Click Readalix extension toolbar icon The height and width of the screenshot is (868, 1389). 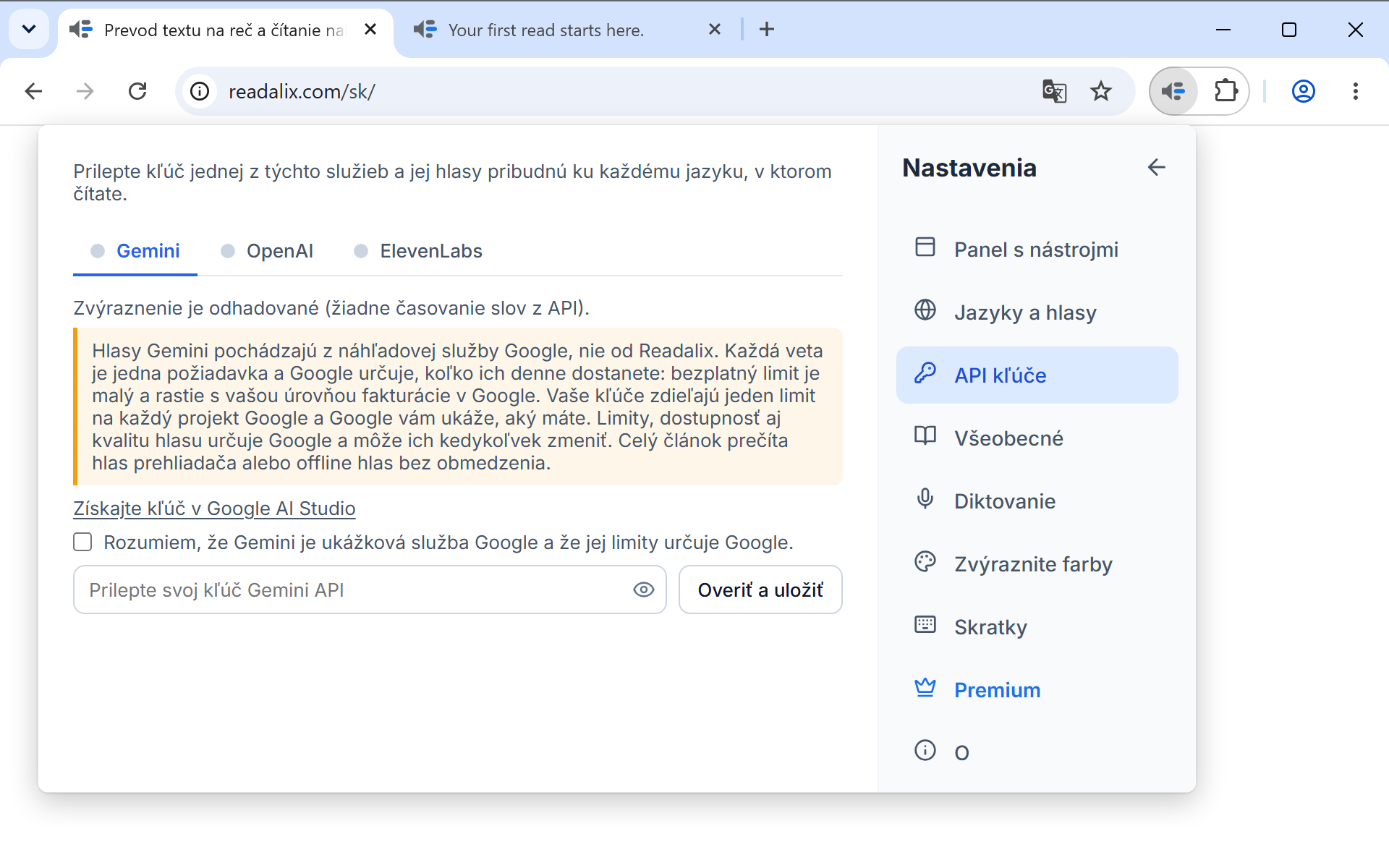coord(1173,91)
